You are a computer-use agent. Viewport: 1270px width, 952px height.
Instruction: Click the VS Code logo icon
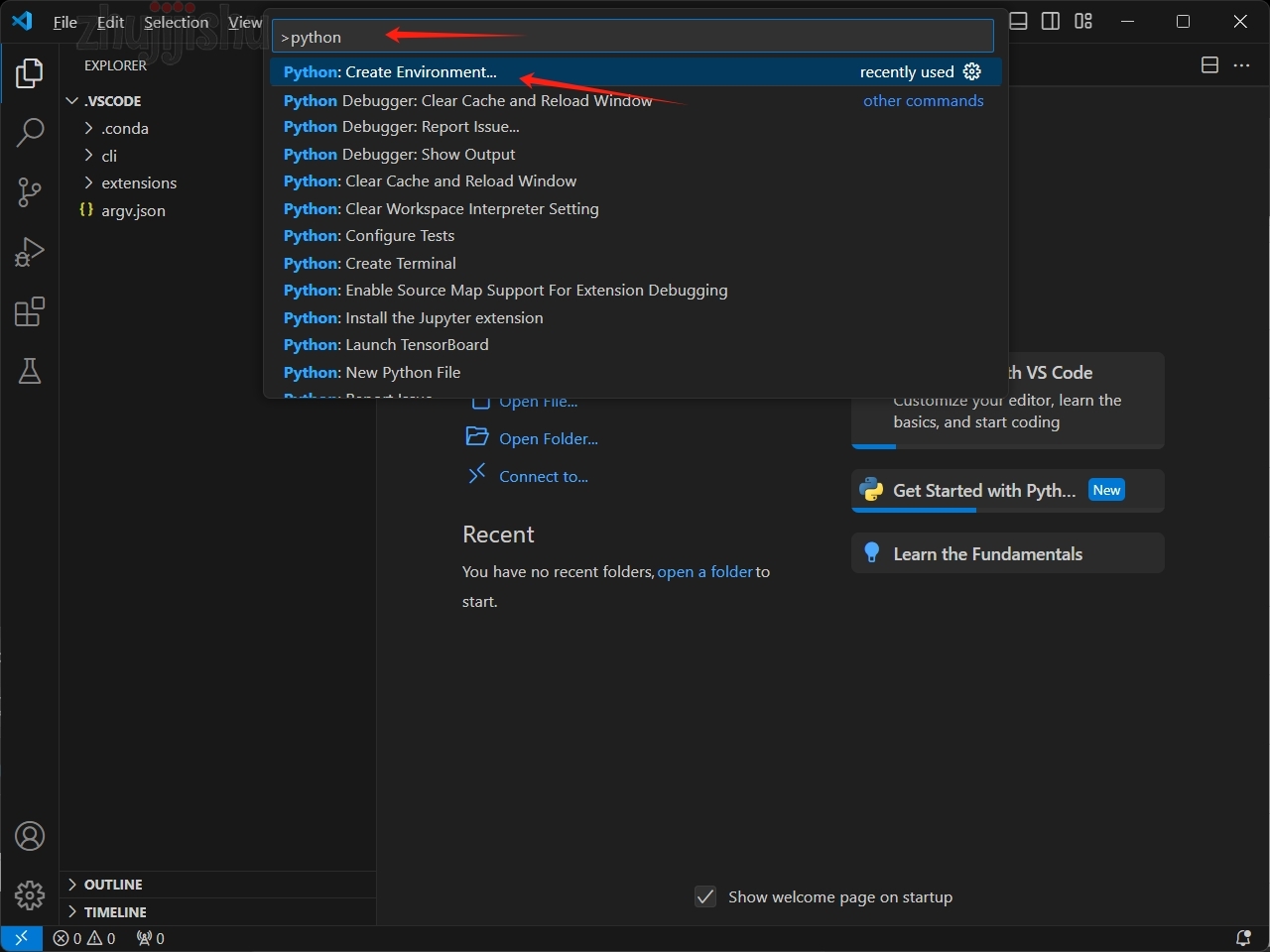(x=22, y=21)
